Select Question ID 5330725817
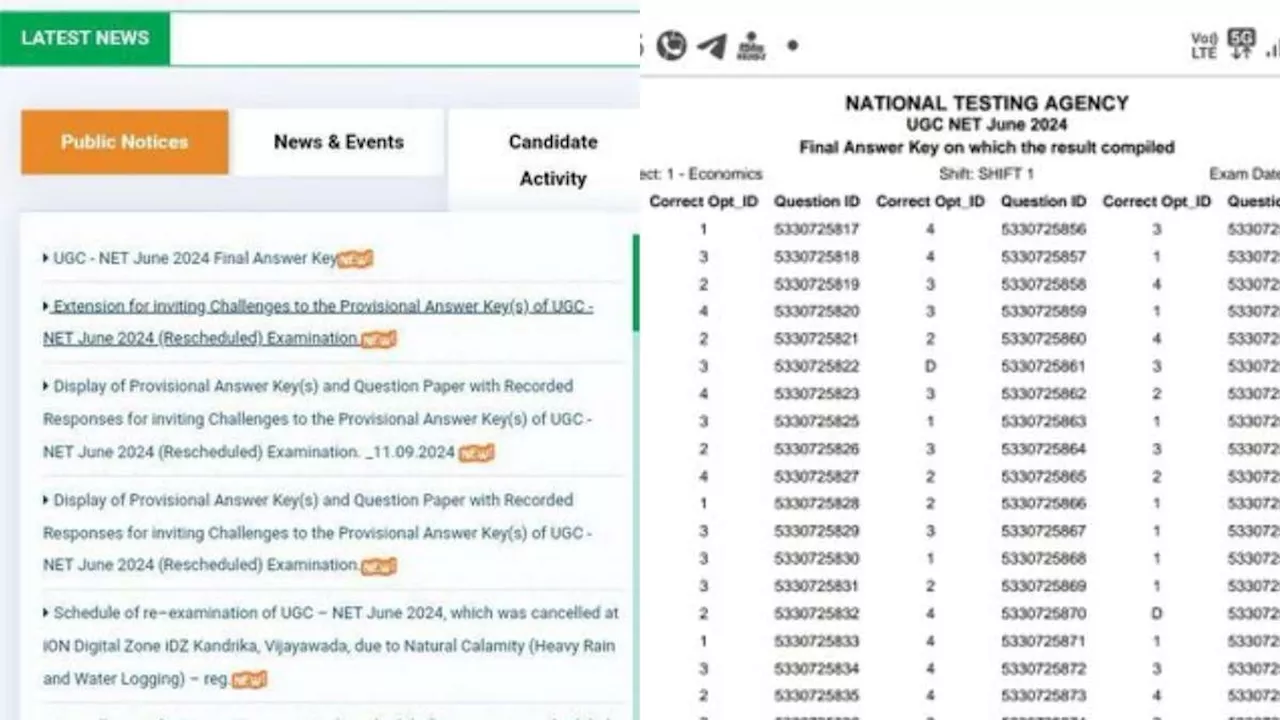This screenshot has height=720, width=1280. (x=816, y=229)
